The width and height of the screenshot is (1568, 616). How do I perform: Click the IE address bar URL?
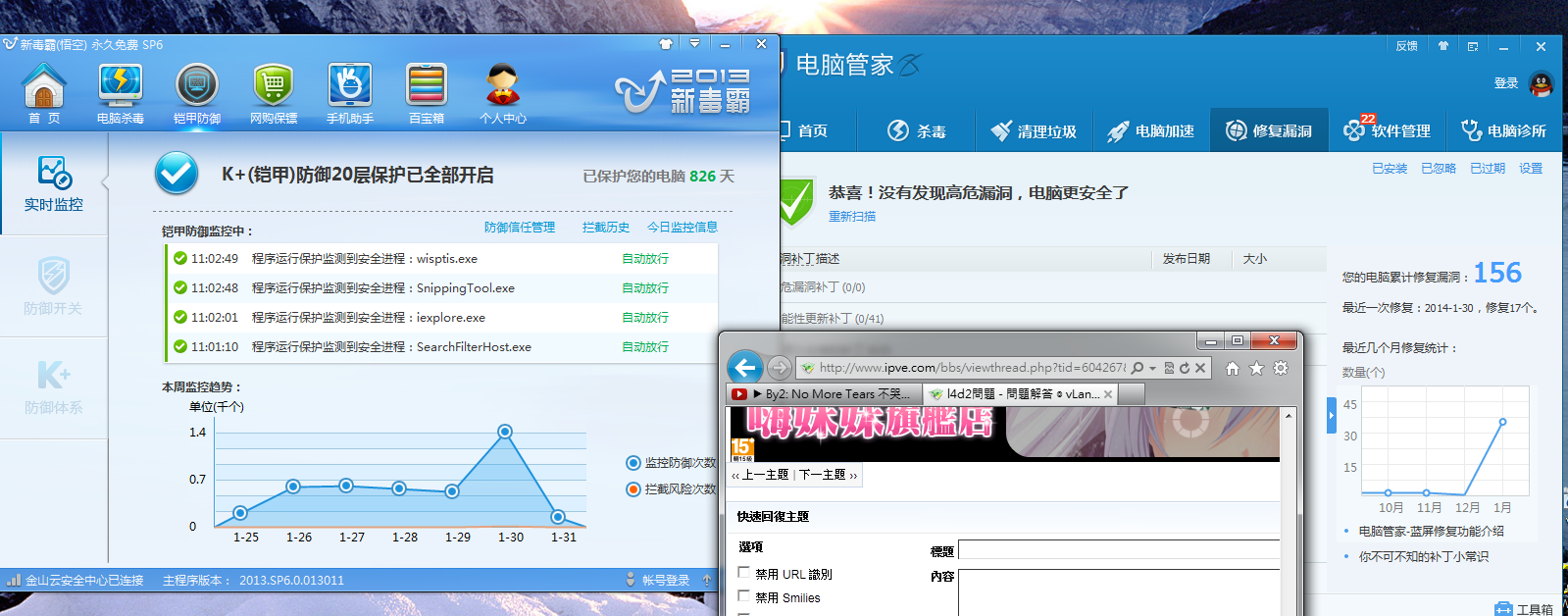973,368
